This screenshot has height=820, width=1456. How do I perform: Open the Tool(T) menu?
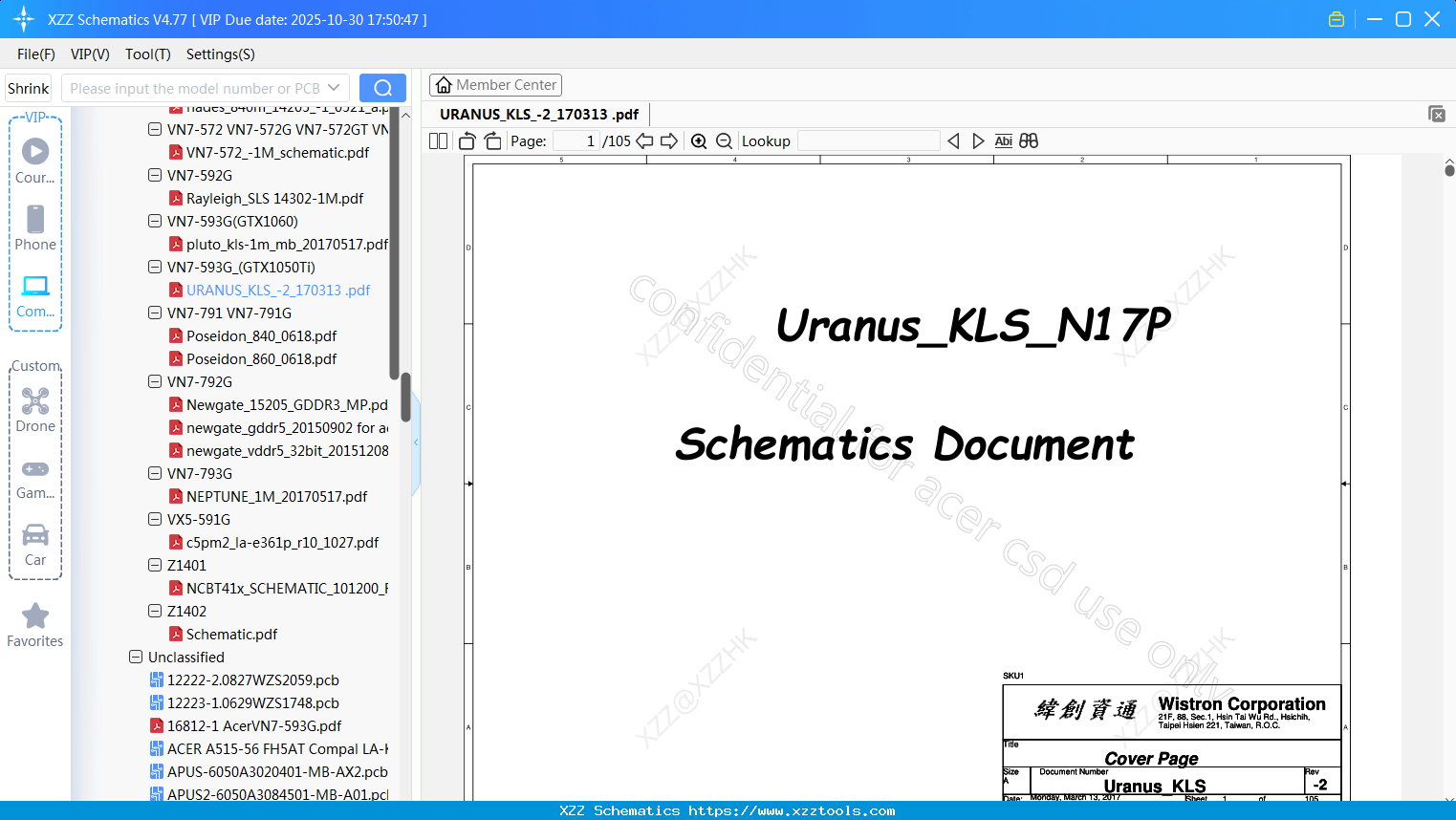[148, 54]
